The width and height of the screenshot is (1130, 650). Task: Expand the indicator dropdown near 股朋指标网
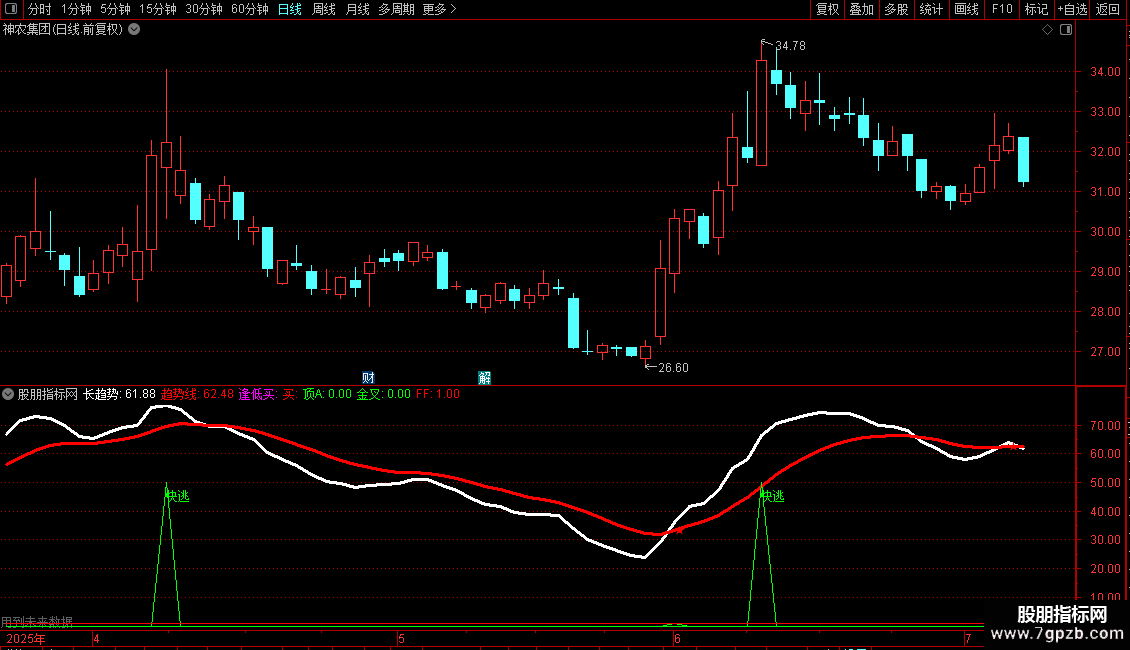[8, 394]
